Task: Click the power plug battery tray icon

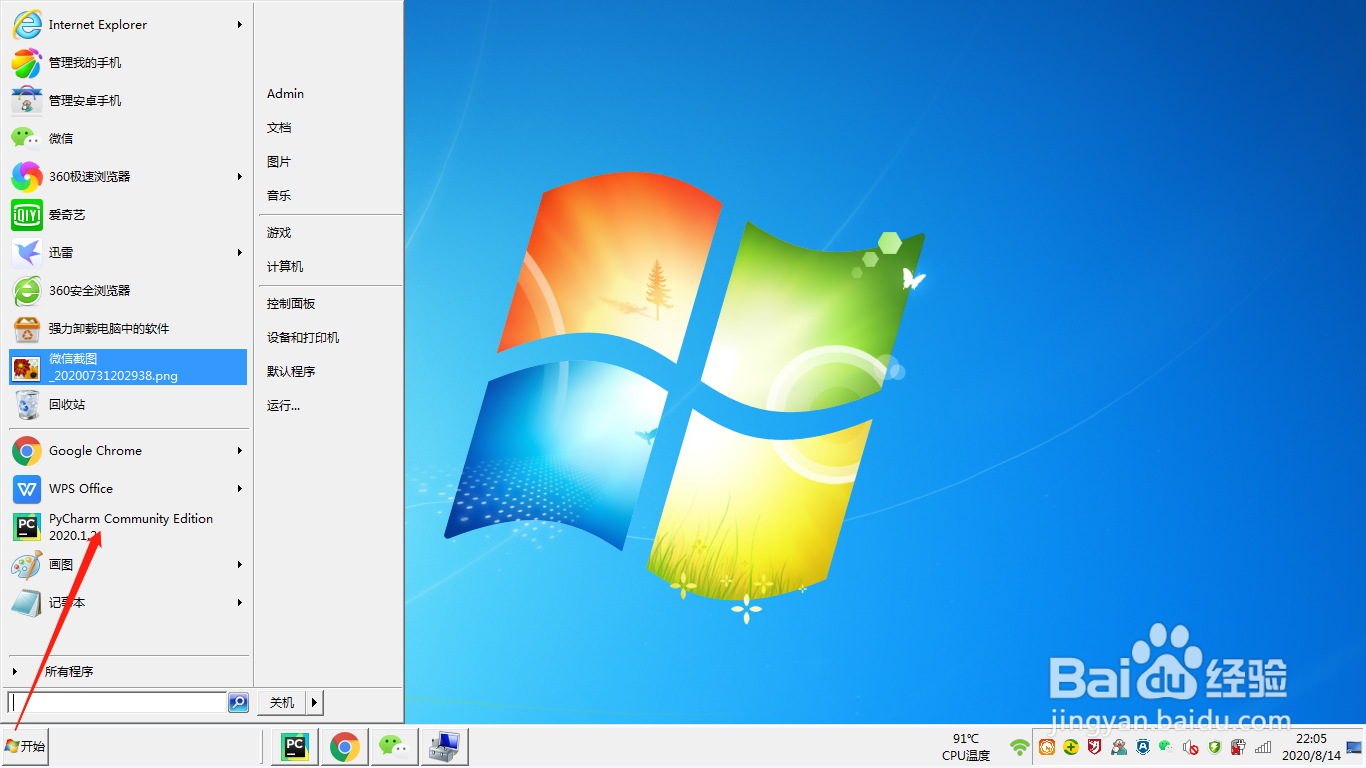Action: 1238,746
